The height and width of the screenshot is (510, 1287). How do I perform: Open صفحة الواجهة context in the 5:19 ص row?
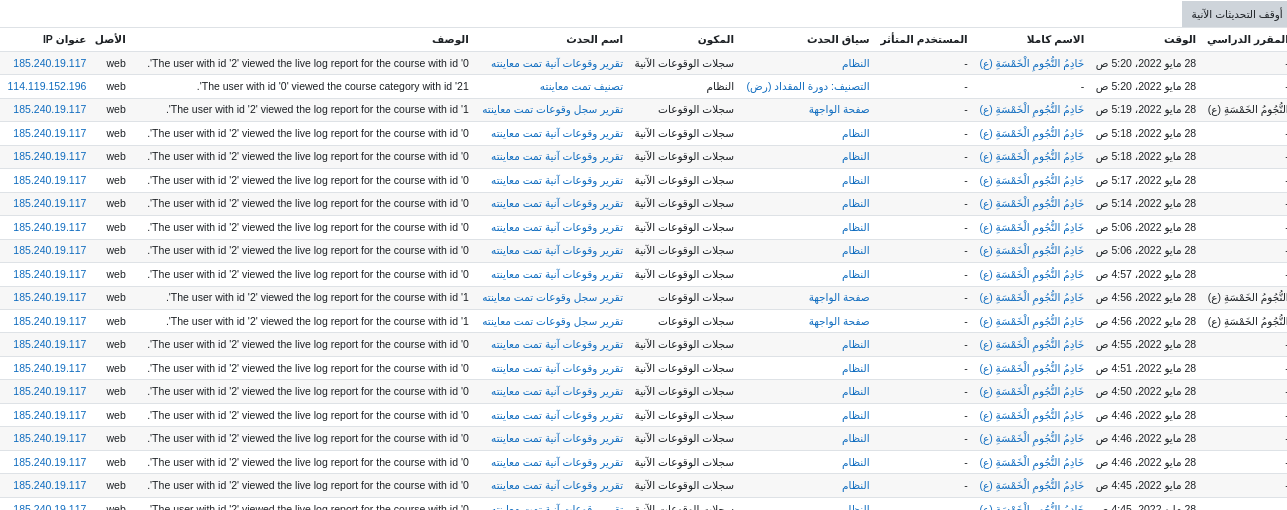tap(839, 110)
